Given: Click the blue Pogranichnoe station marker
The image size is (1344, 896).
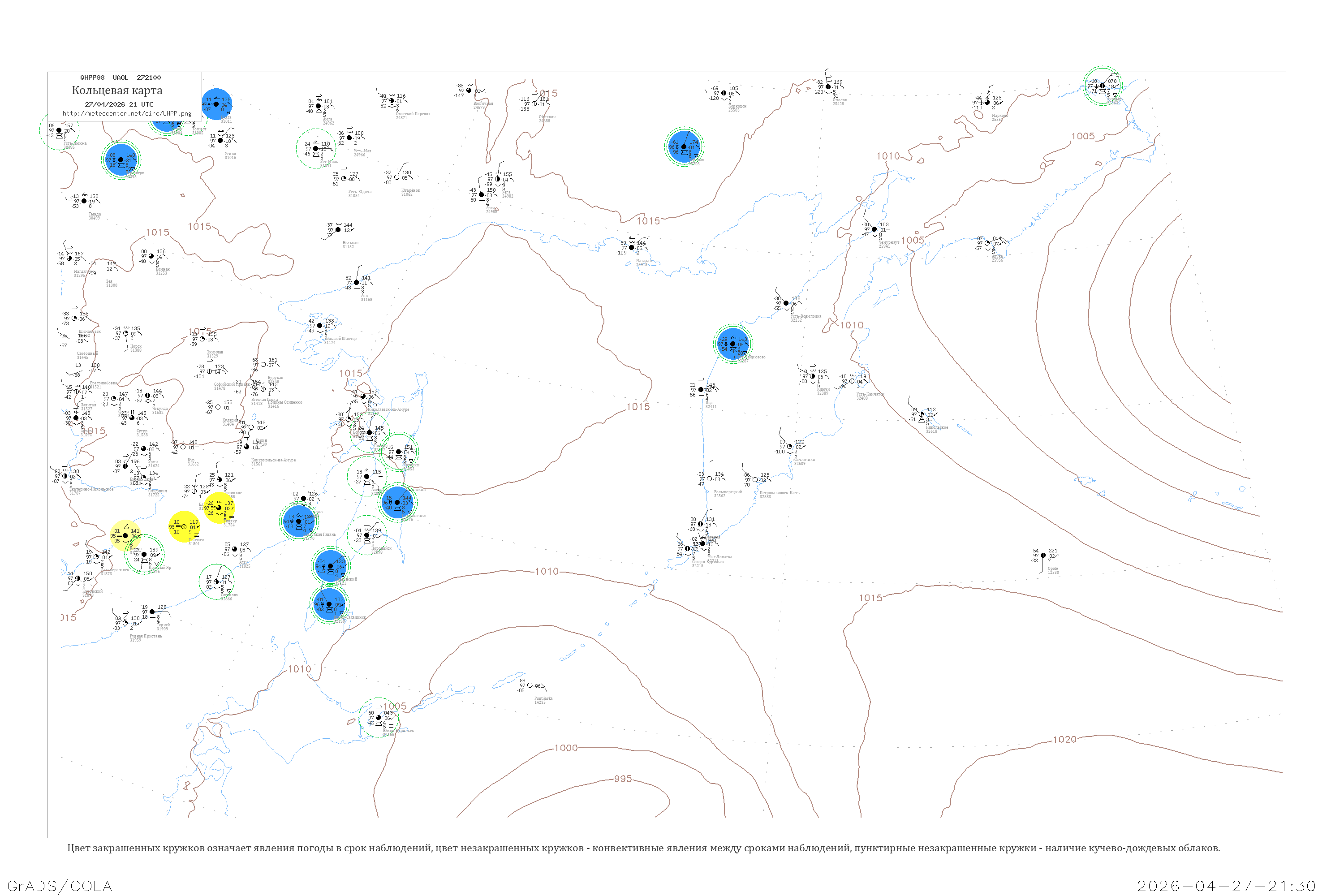Looking at the screenshot, I should tap(397, 502).
